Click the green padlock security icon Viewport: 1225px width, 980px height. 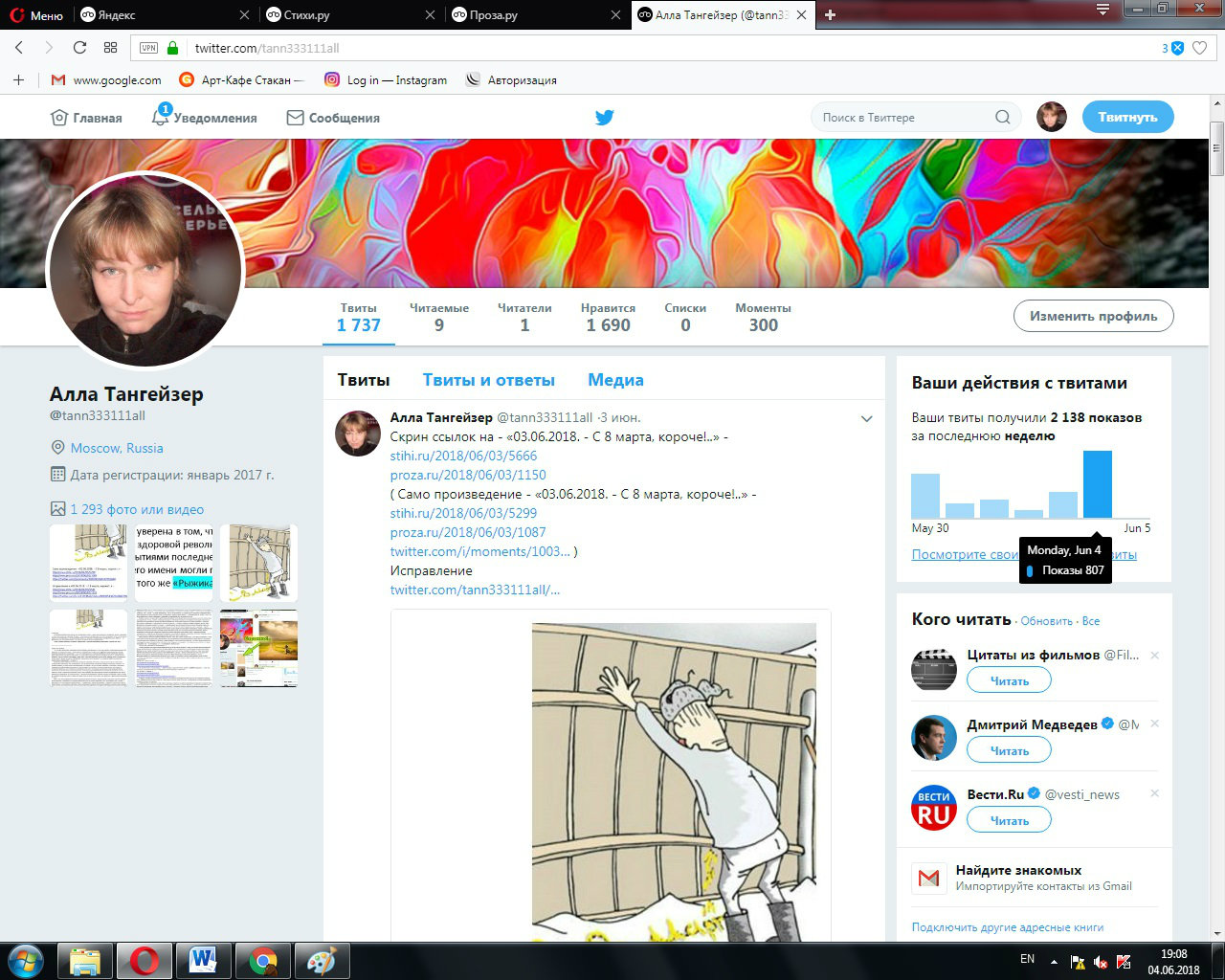click(x=172, y=48)
